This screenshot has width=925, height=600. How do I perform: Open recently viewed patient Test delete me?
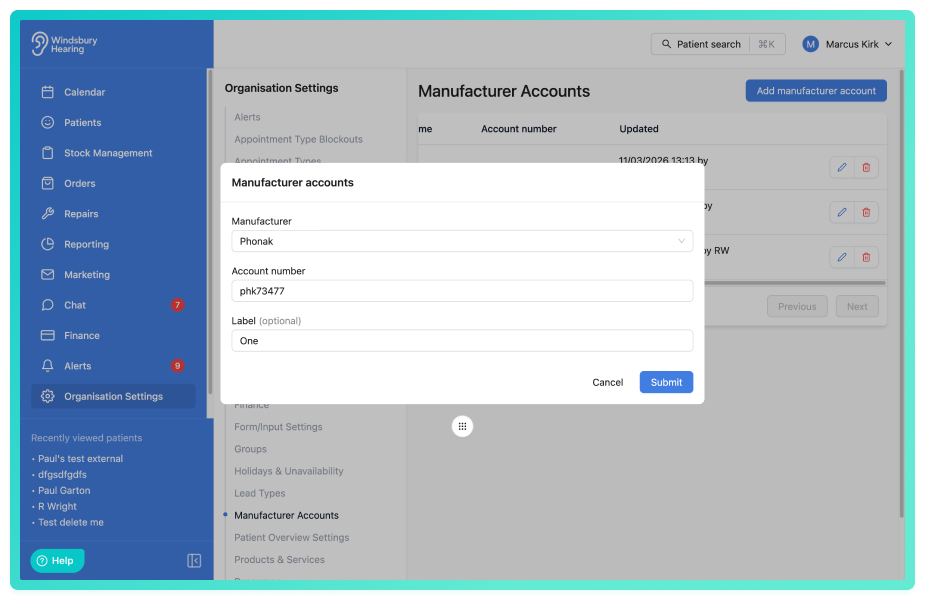[x=71, y=522]
